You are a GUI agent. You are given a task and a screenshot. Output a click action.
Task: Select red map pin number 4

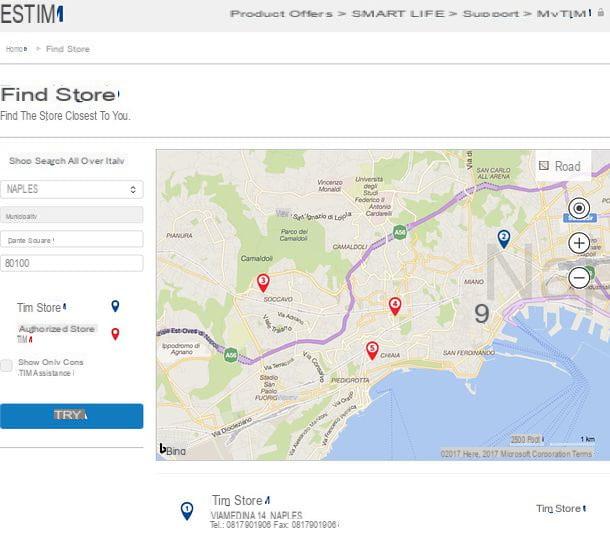pyautogui.click(x=395, y=306)
